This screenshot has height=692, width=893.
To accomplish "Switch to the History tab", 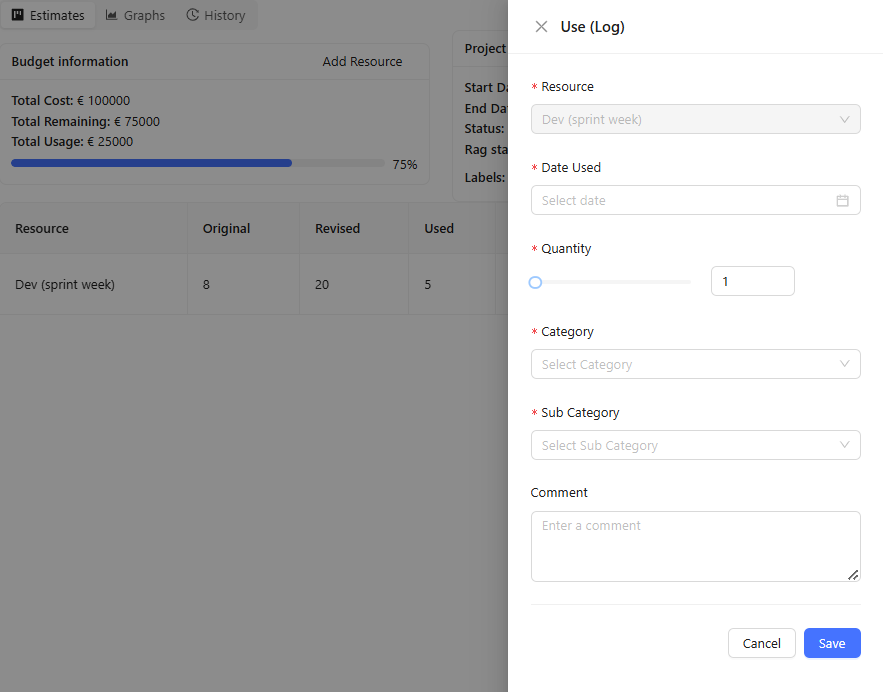I will (215, 15).
